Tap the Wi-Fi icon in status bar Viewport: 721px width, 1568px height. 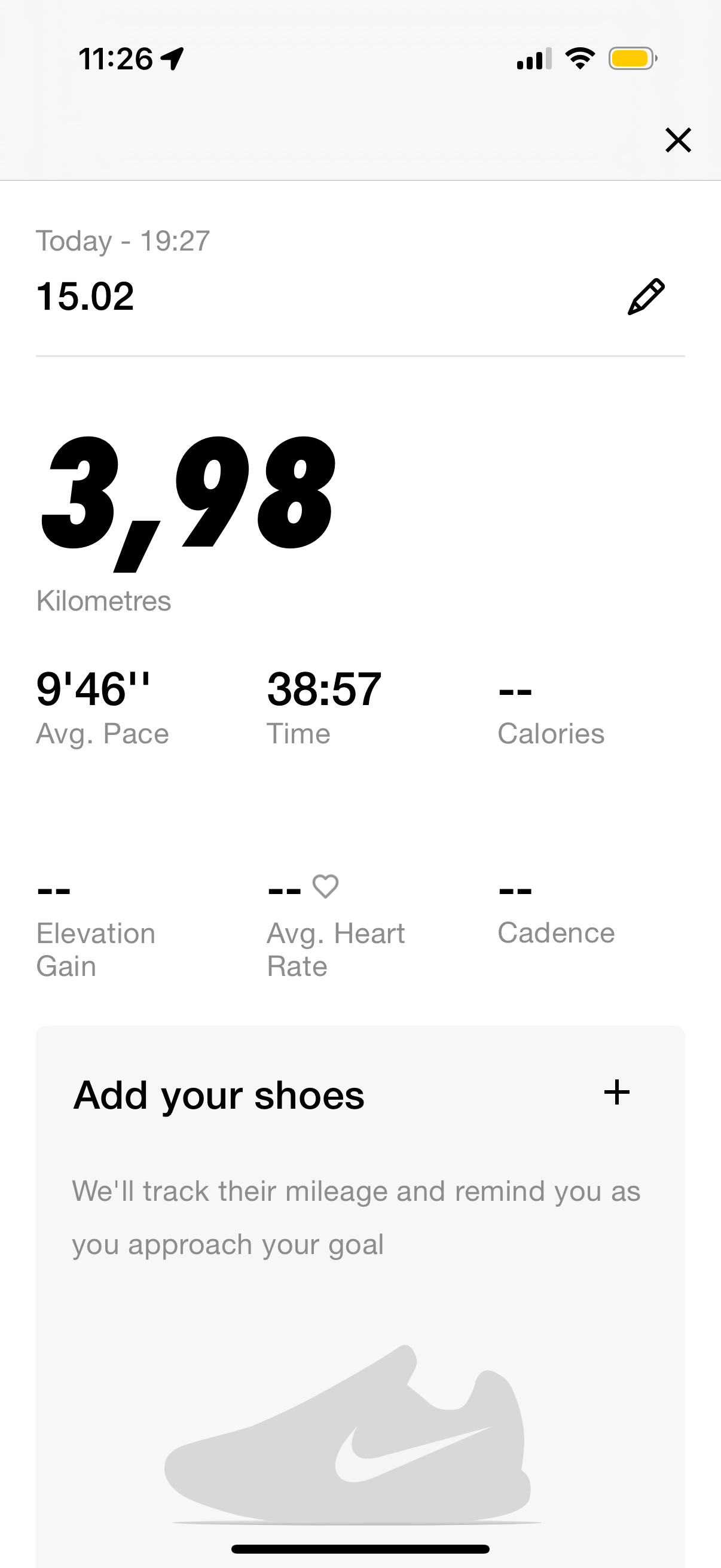point(580,59)
